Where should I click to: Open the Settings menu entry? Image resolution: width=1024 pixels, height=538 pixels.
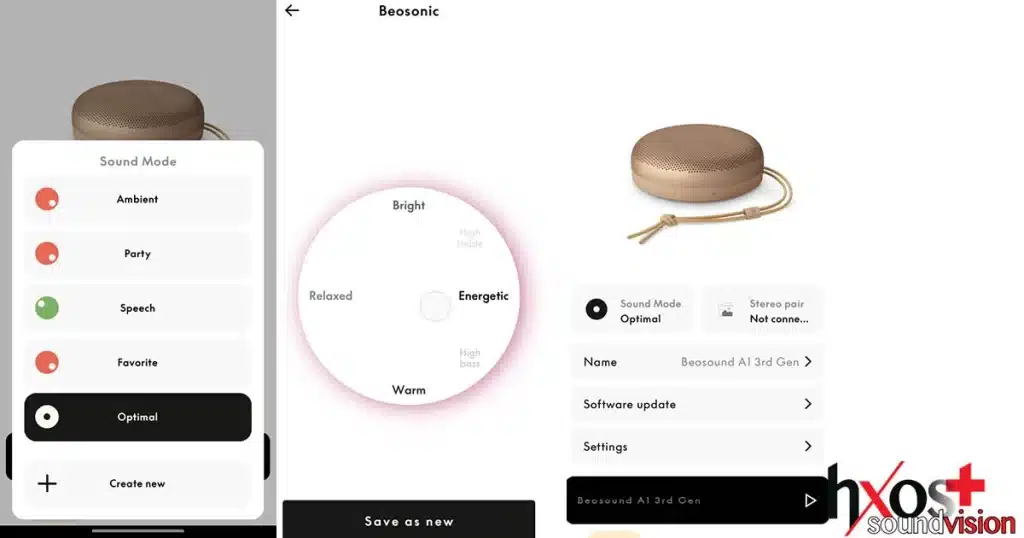[x=697, y=447]
